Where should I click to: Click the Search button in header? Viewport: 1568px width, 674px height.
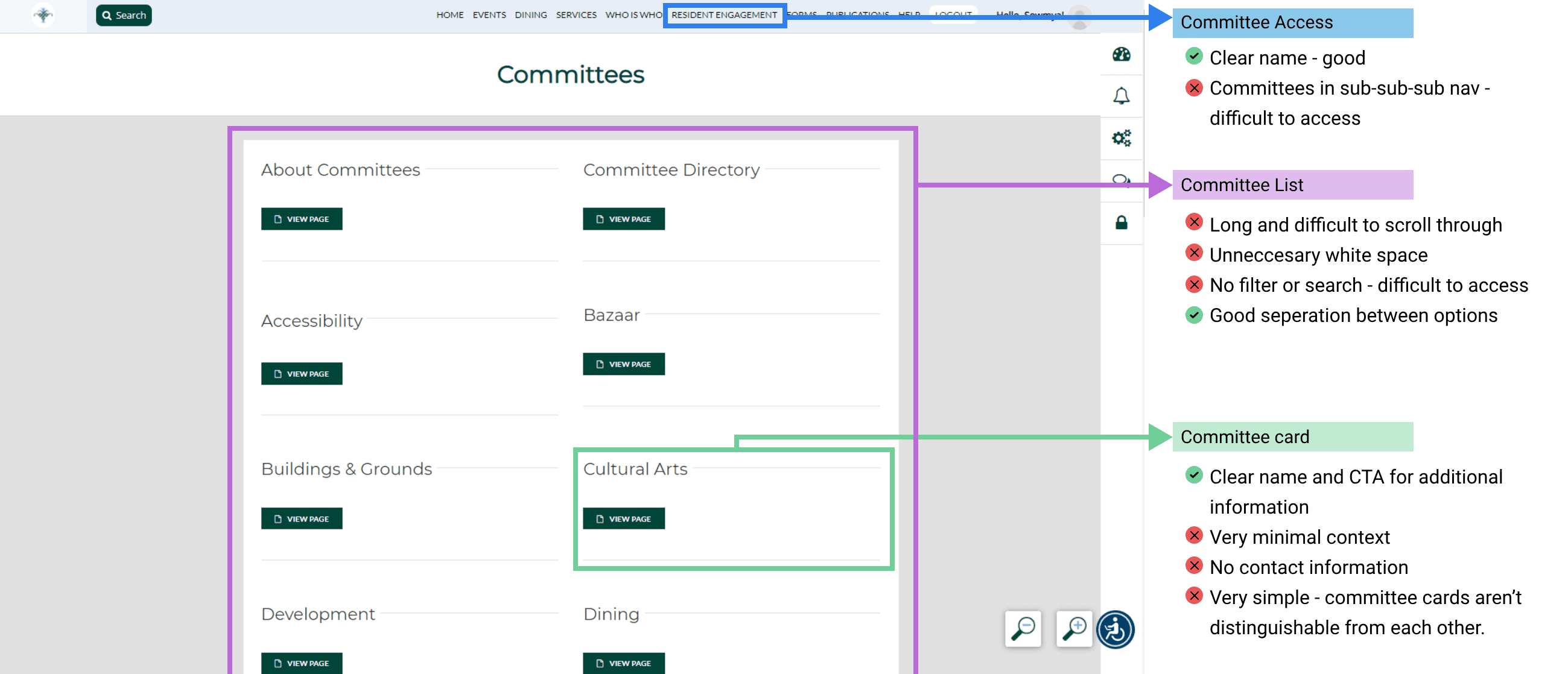click(x=124, y=15)
